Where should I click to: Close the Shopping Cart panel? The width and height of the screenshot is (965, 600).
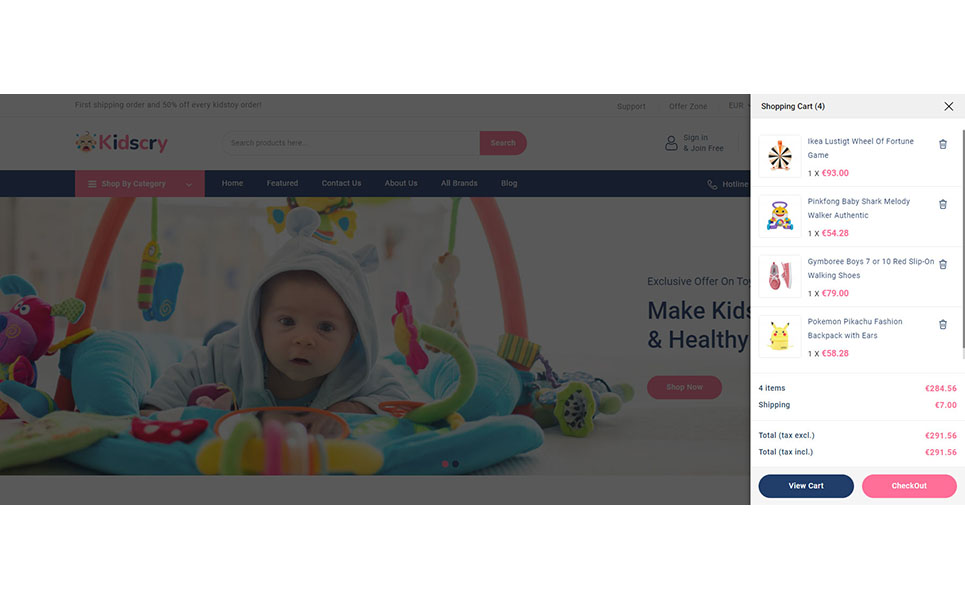(948, 106)
